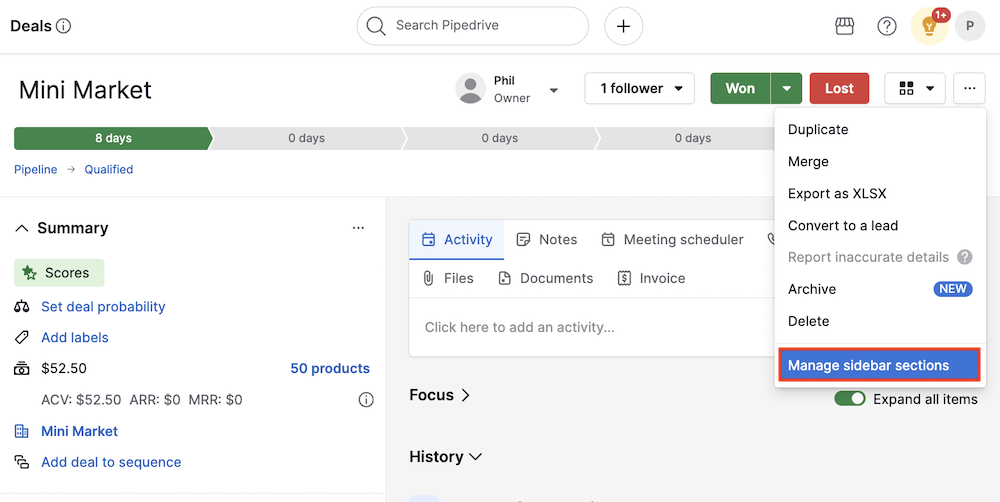Open the 50 products link

click(330, 368)
